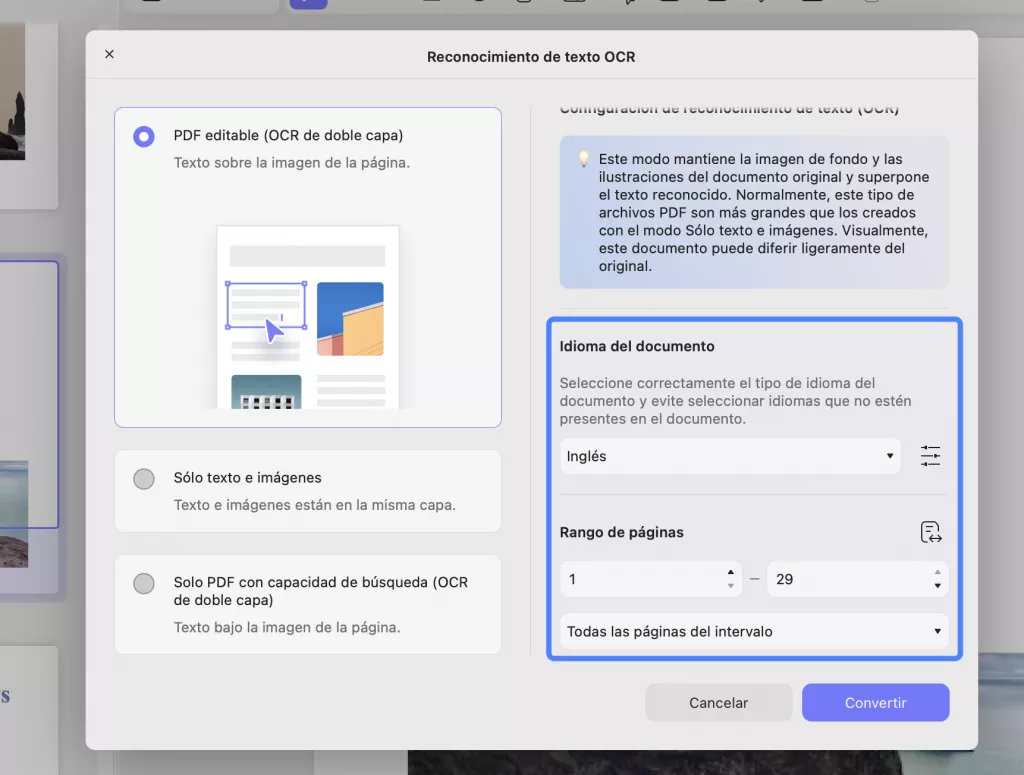The height and width of the screenshot is (775, 1024).
Task: Click text 'Texto sobre la imagen de la página.'
Action: click(292, 163)
